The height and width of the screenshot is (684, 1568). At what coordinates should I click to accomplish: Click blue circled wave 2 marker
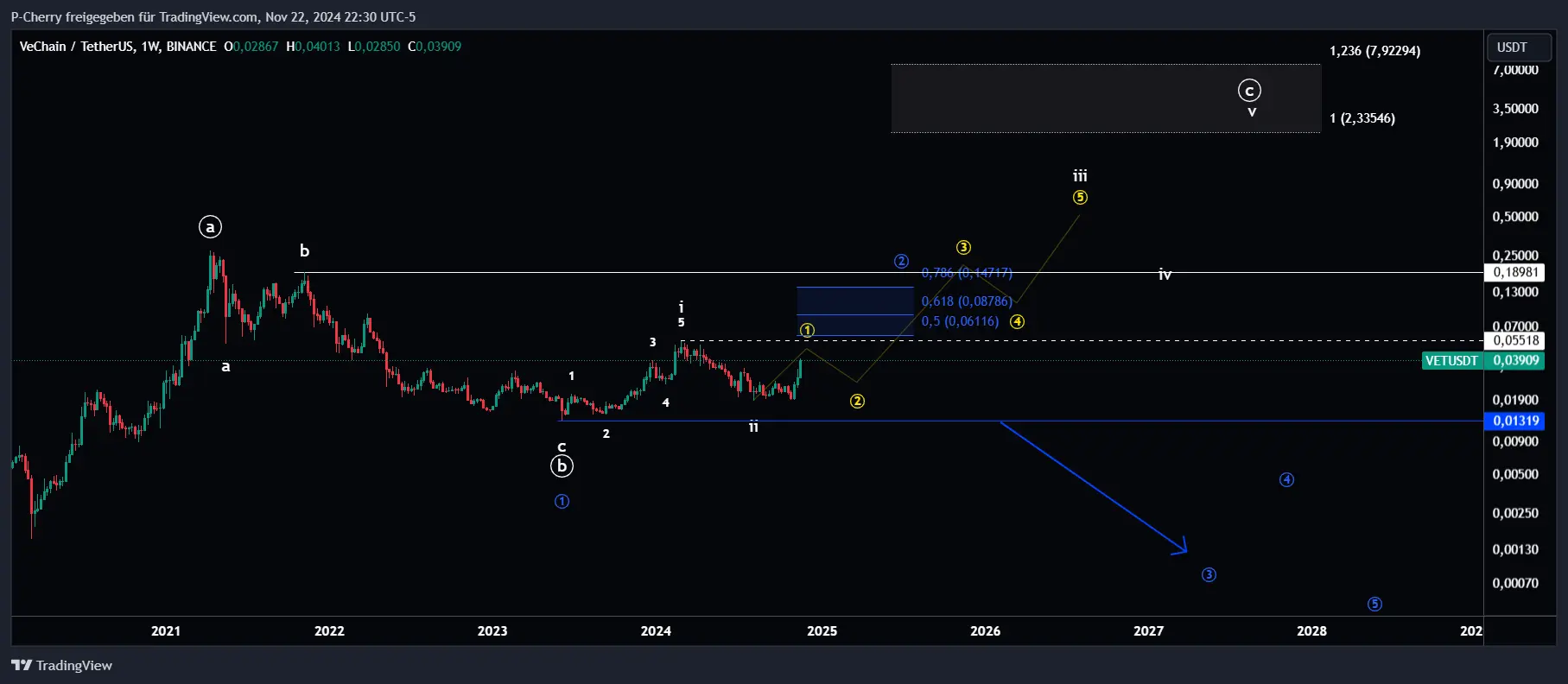(901, 261)
